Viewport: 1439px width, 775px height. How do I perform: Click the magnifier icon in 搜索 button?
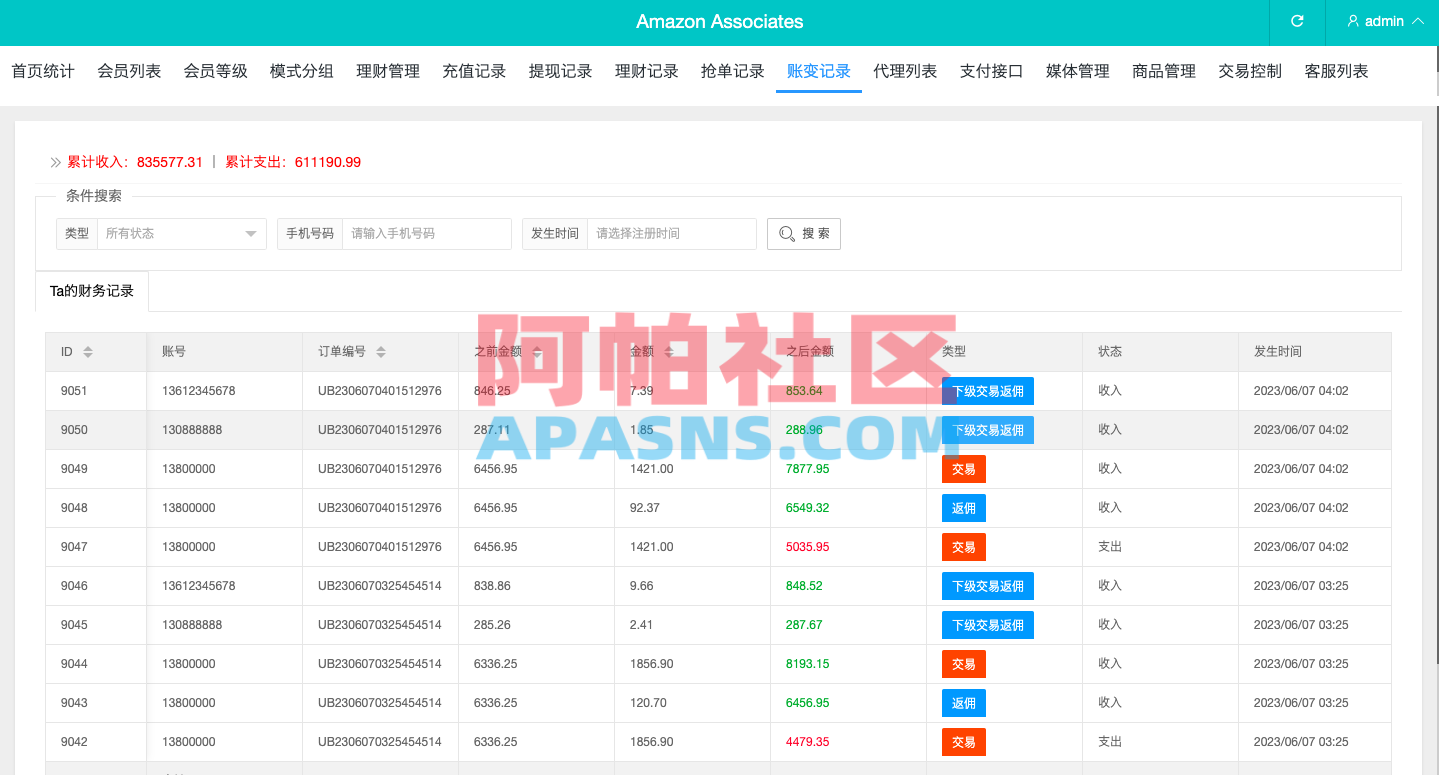pyautogui.click(x=787, y=234)
